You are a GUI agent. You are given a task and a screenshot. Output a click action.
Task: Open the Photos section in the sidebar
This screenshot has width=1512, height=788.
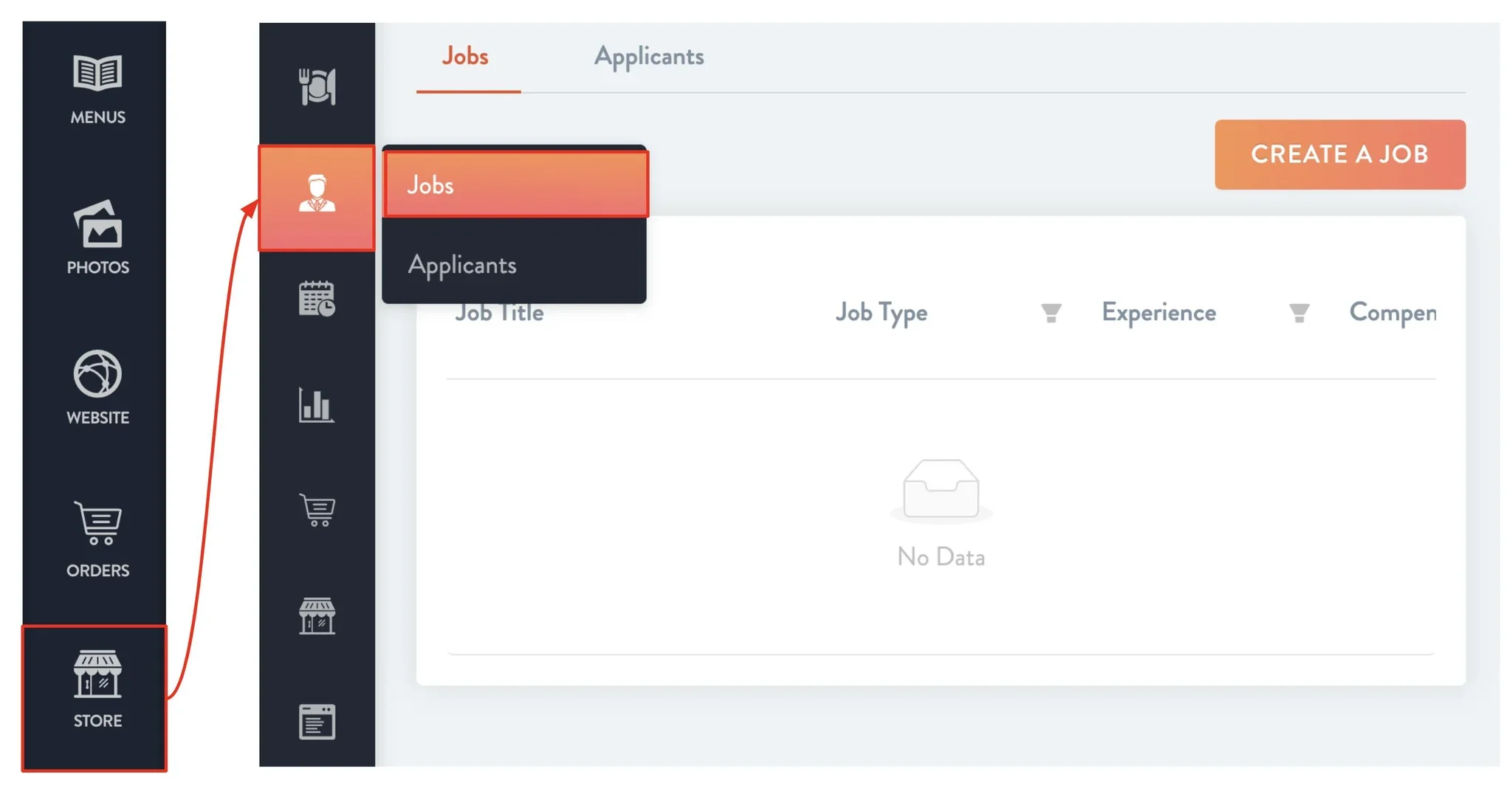97,237
